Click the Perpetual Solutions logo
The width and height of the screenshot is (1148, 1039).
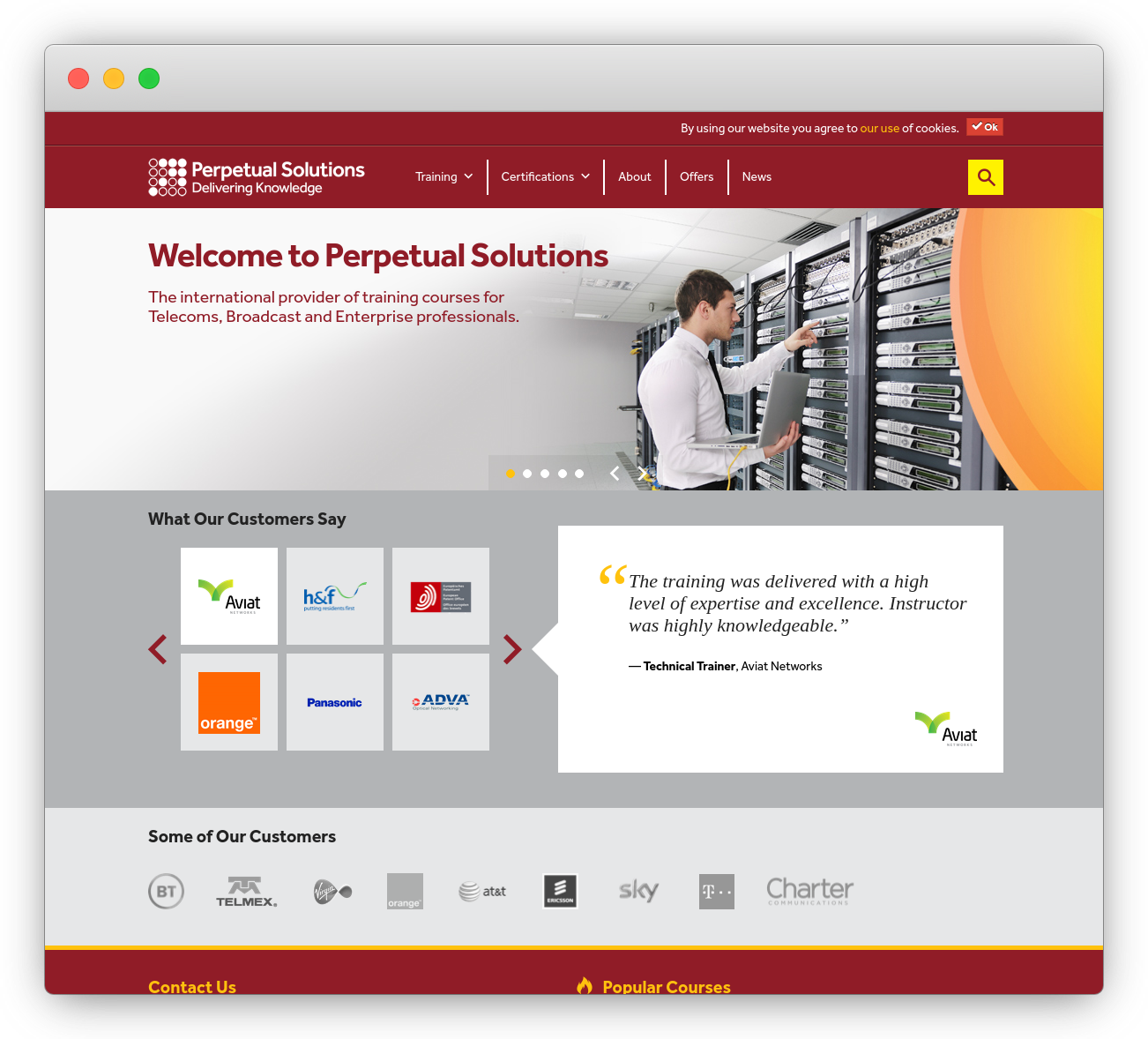257,177
